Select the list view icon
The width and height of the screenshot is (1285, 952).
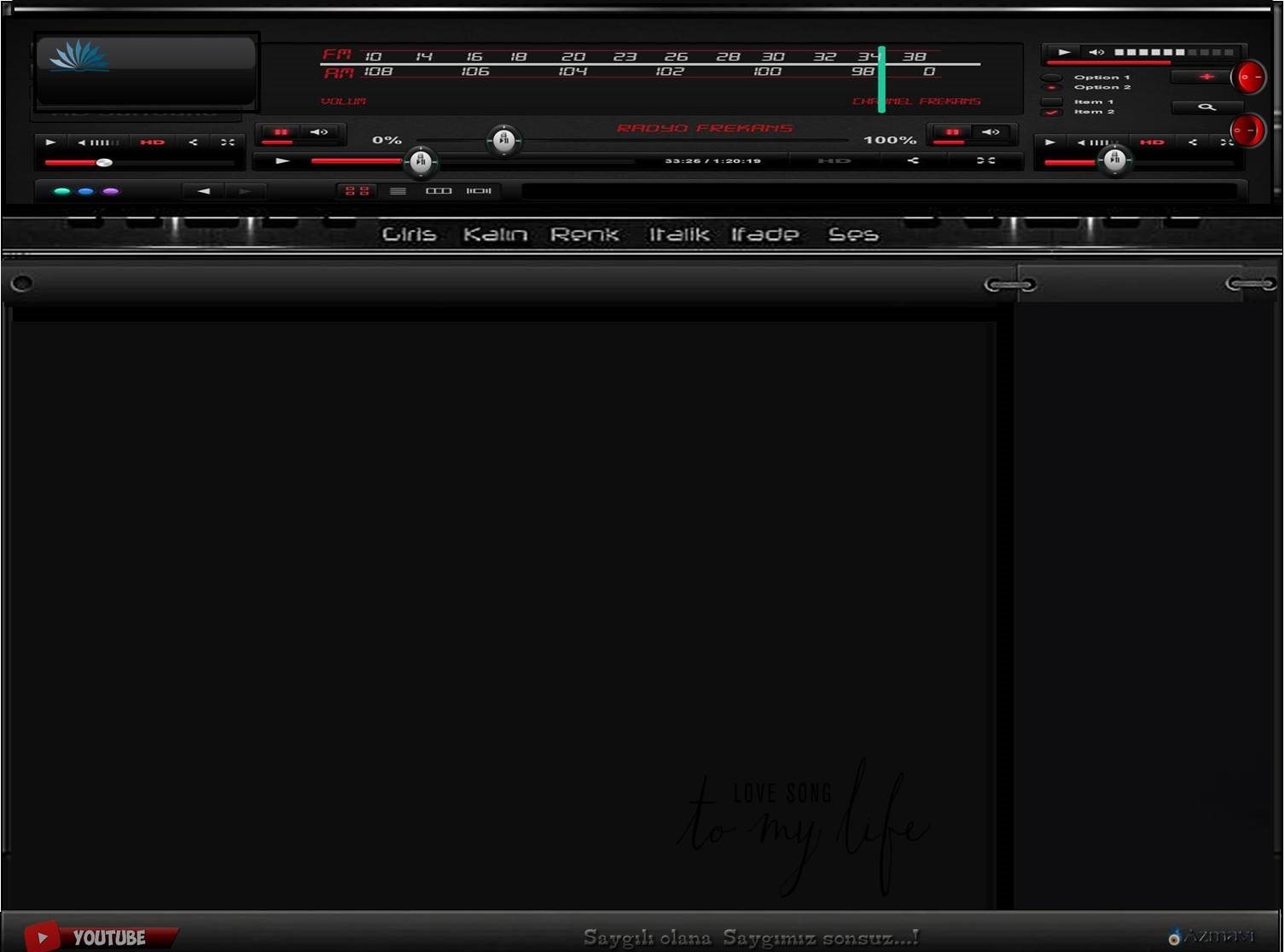pyautogui.click(x=398, y=191)
